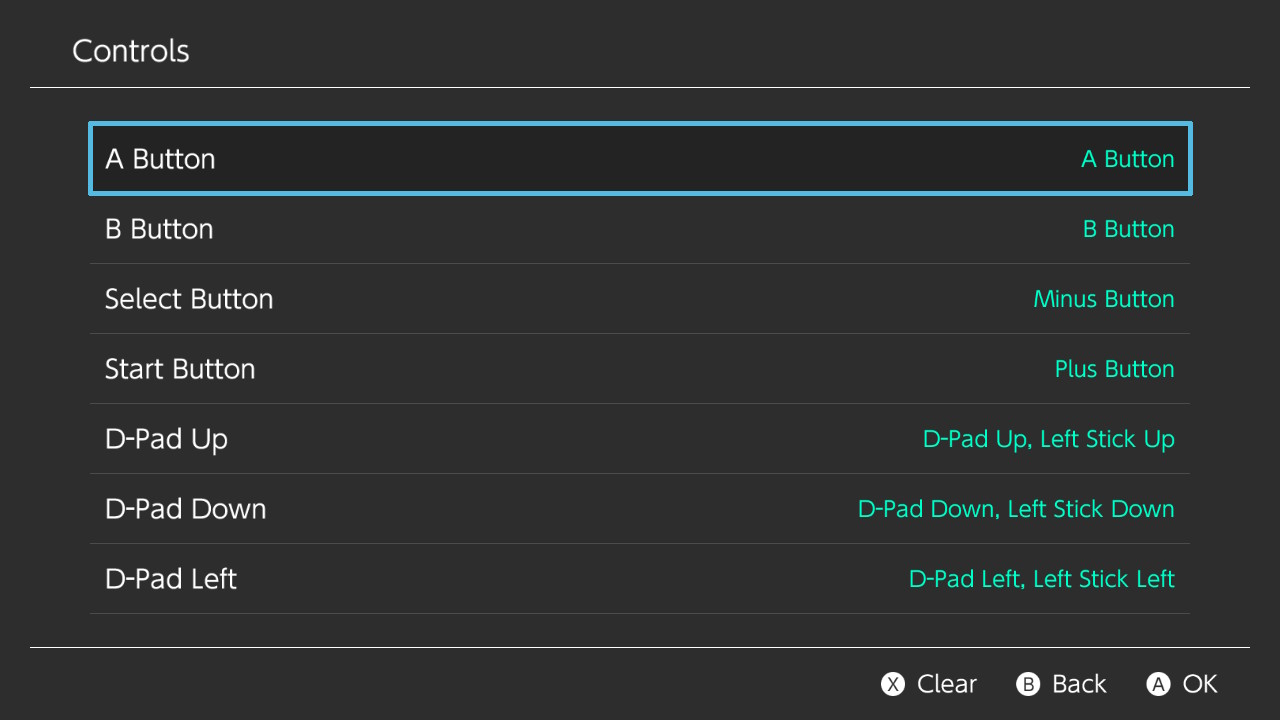Viewport: 1280px width, 720px height.
Task: Click the green 'B Button' assignment value
Action: (1129, 229)
